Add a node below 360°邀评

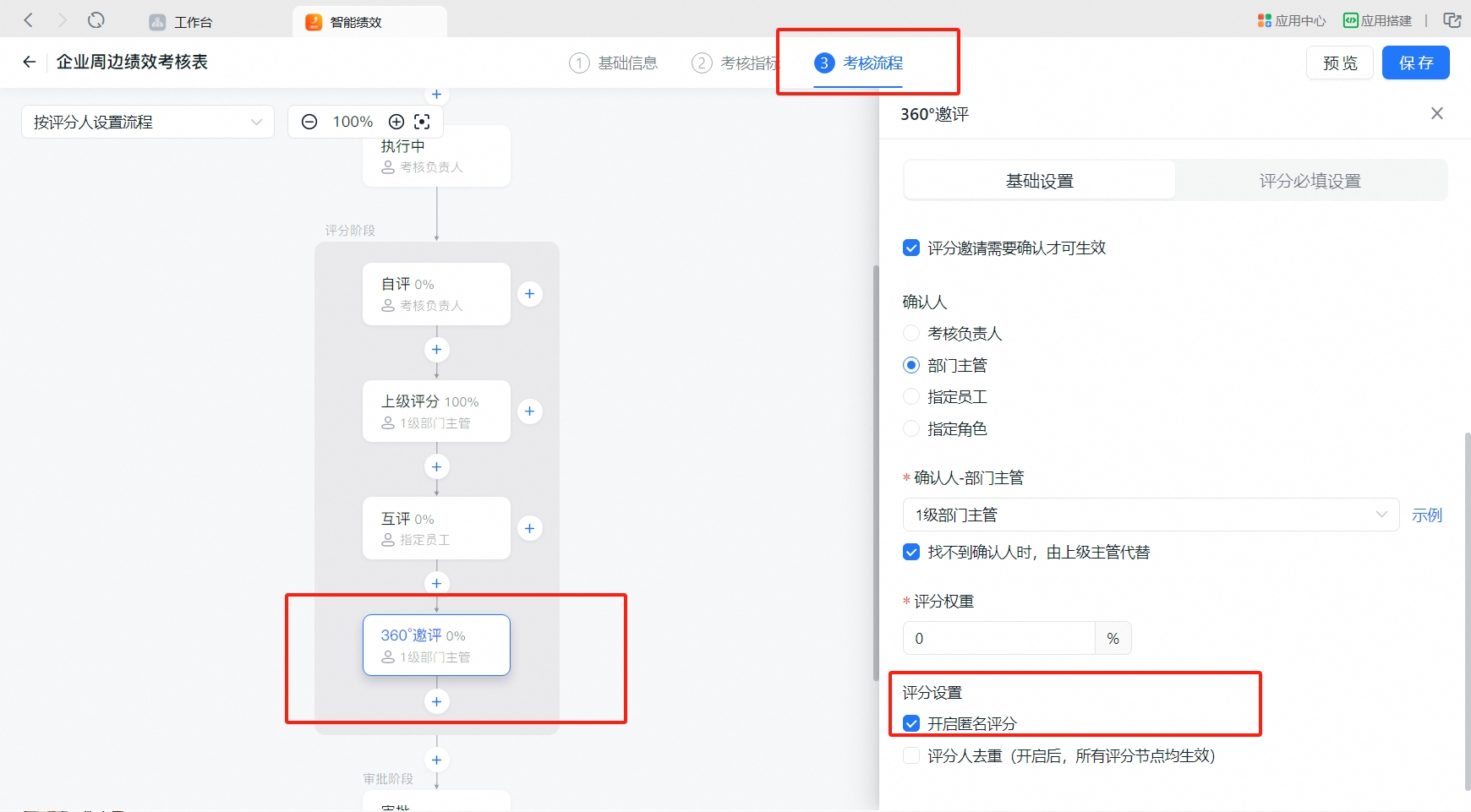pos(436,701)
